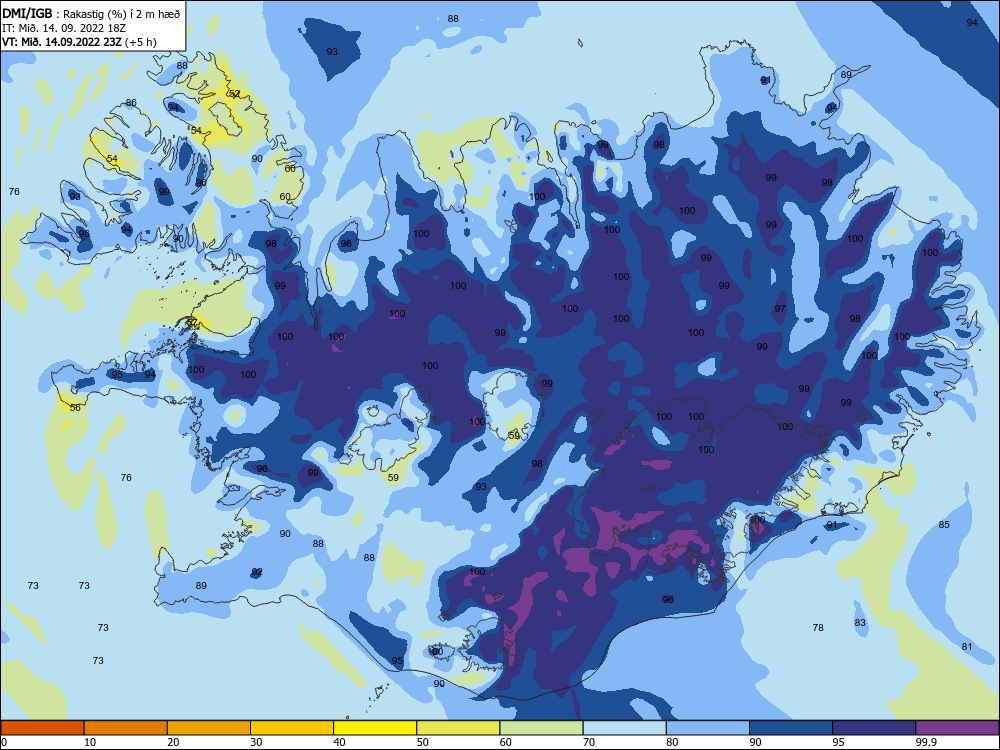1000x750 pixels.
Task: Click the '56' humidity value on the map
Action: 75,408
